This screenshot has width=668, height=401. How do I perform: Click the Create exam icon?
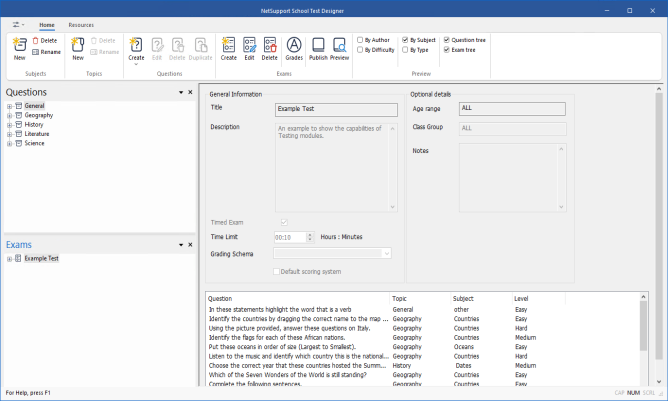tap(228, 48)
